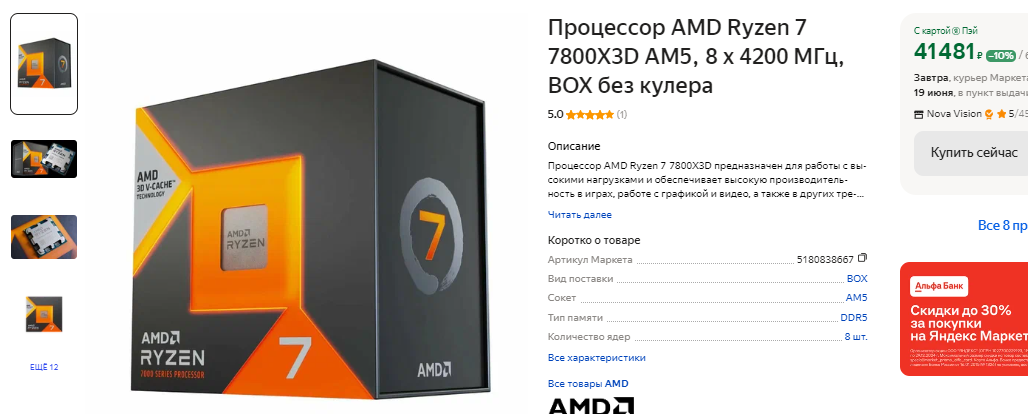Image resolution: width=1028 pixels, height=414 pixels.
Task: Open the Все товары AMD link
Action: coord(588,384)
